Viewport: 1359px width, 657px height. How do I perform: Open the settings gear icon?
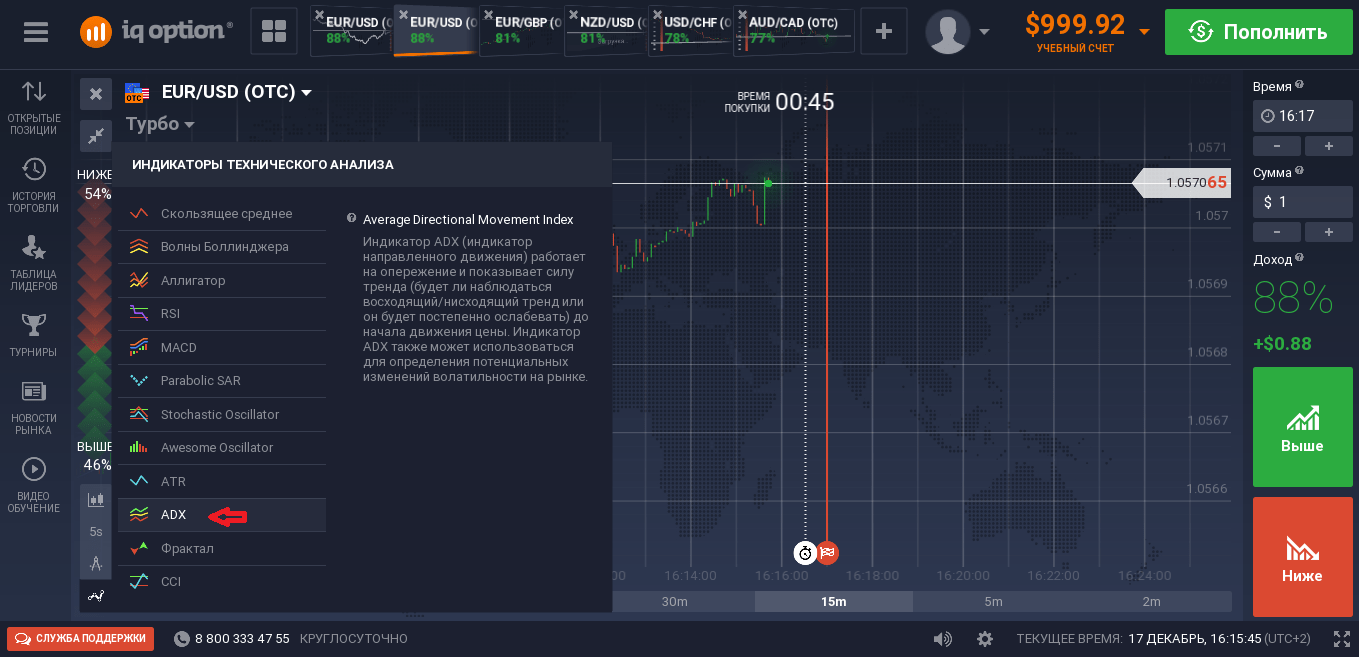point(985,638)
